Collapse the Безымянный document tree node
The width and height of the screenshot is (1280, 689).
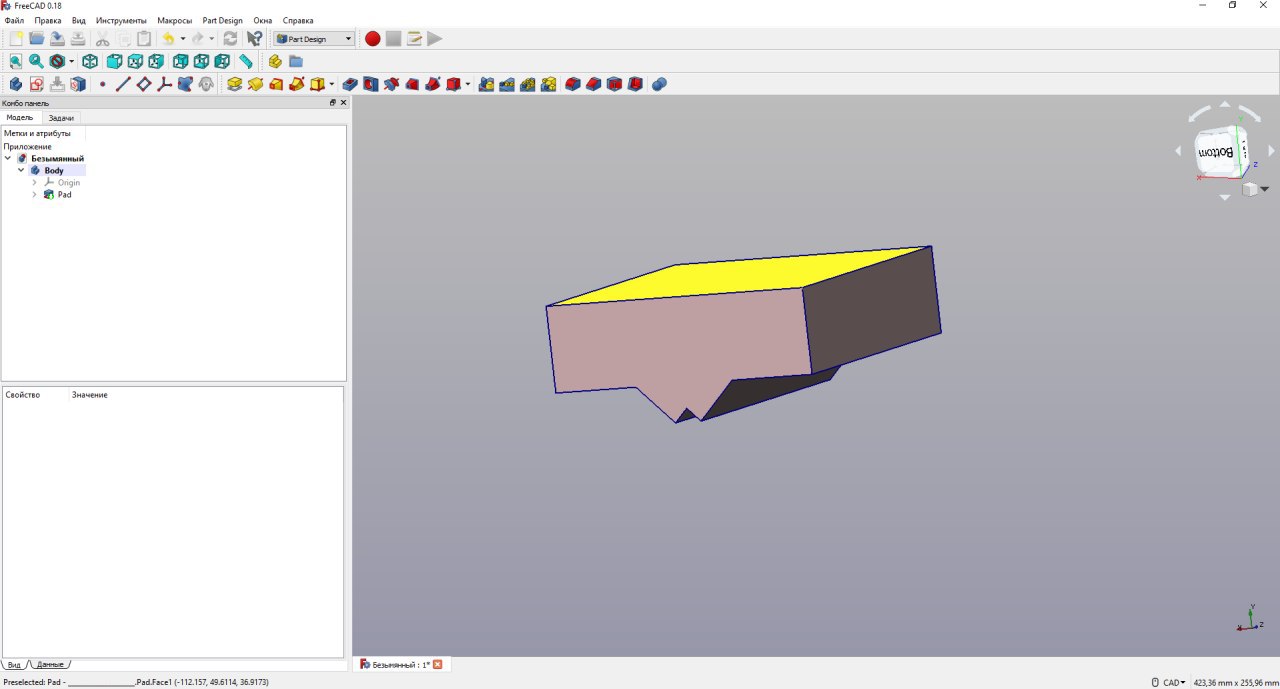[x=8, y=158]
